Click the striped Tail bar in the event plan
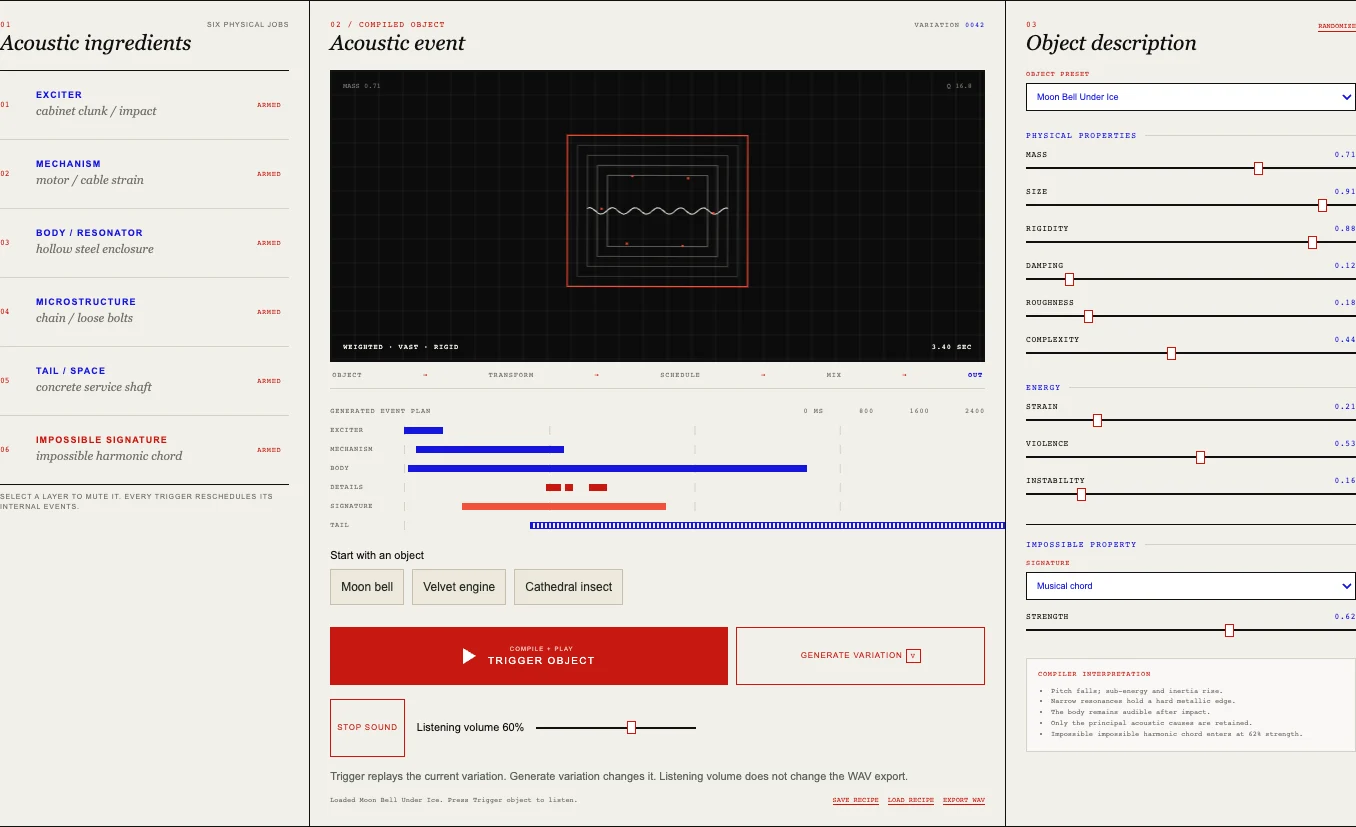This screenshot has height=827, width=1356. (767, 525)
